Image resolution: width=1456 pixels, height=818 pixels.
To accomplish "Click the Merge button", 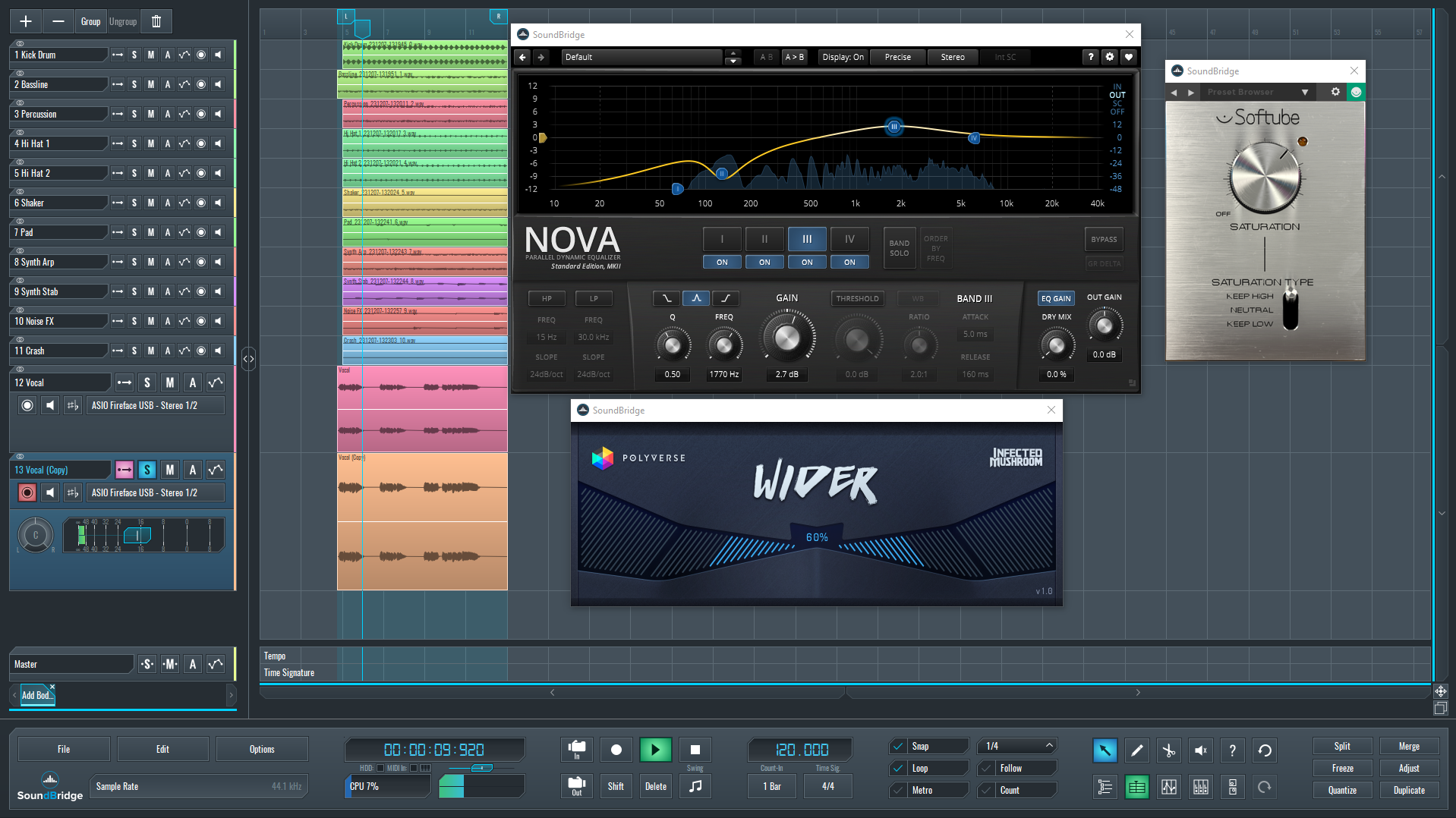I will 1409,746.
